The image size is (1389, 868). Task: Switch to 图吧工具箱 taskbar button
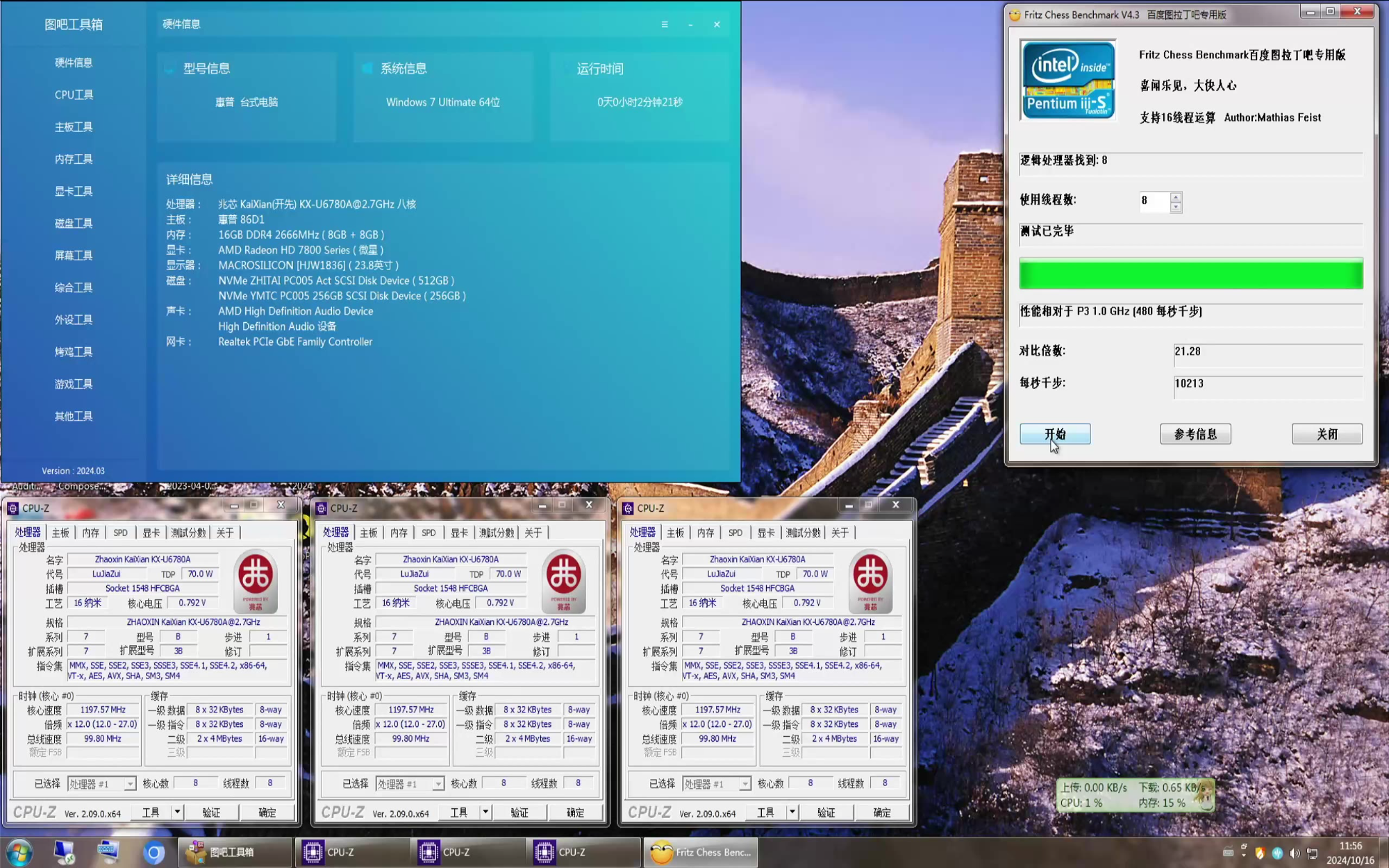point(235,852)
